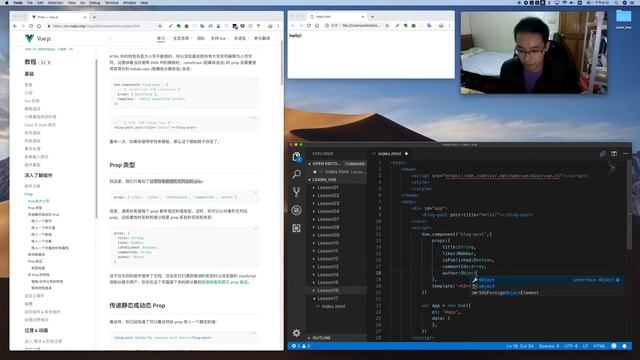Open new tab in Vue docs browser
Image resolution: width=640 pixels, height=360 pixels.
coord(94,17)
